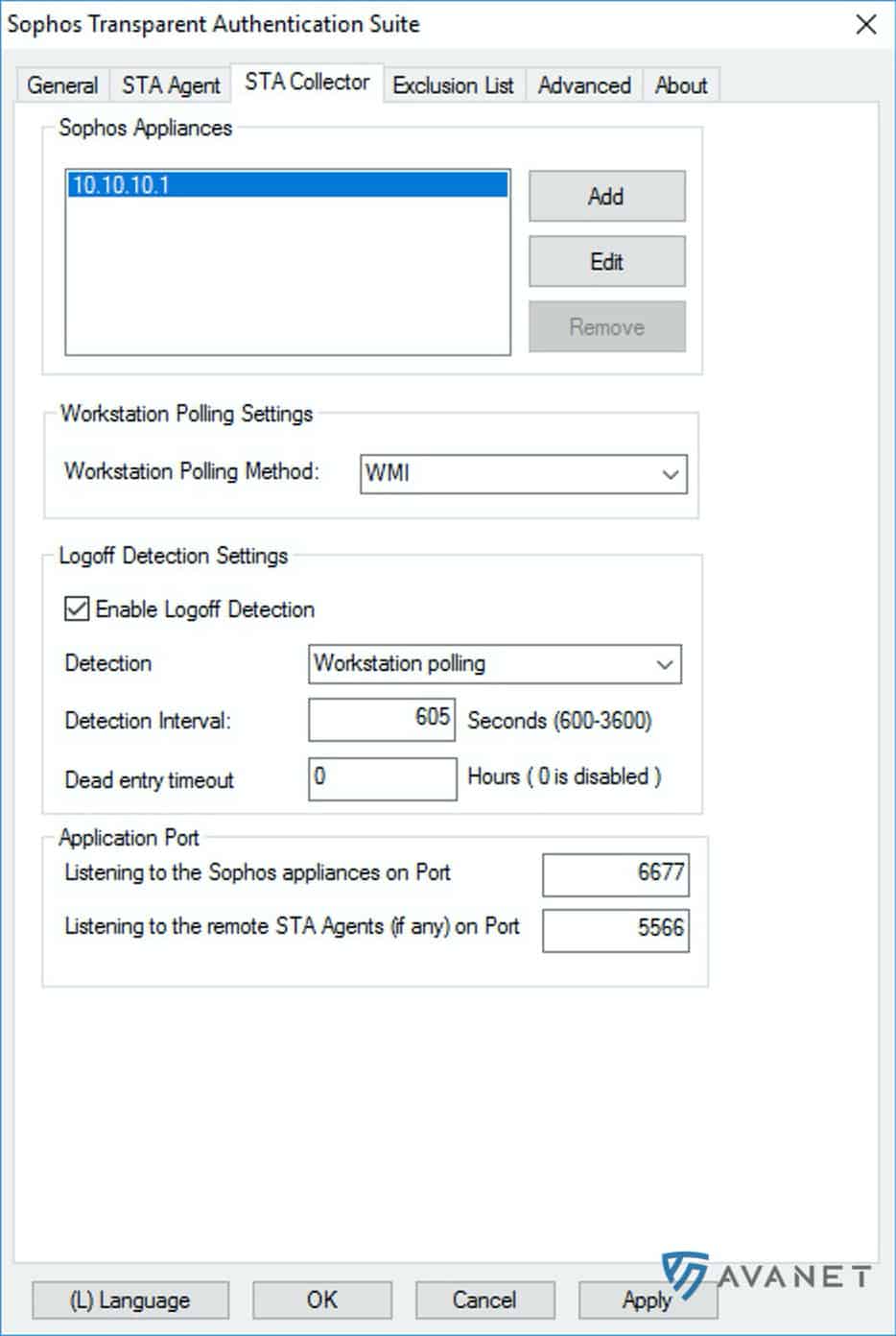
Task: Open the Workstation Polling Method dropdown
Action: [524, 473]
